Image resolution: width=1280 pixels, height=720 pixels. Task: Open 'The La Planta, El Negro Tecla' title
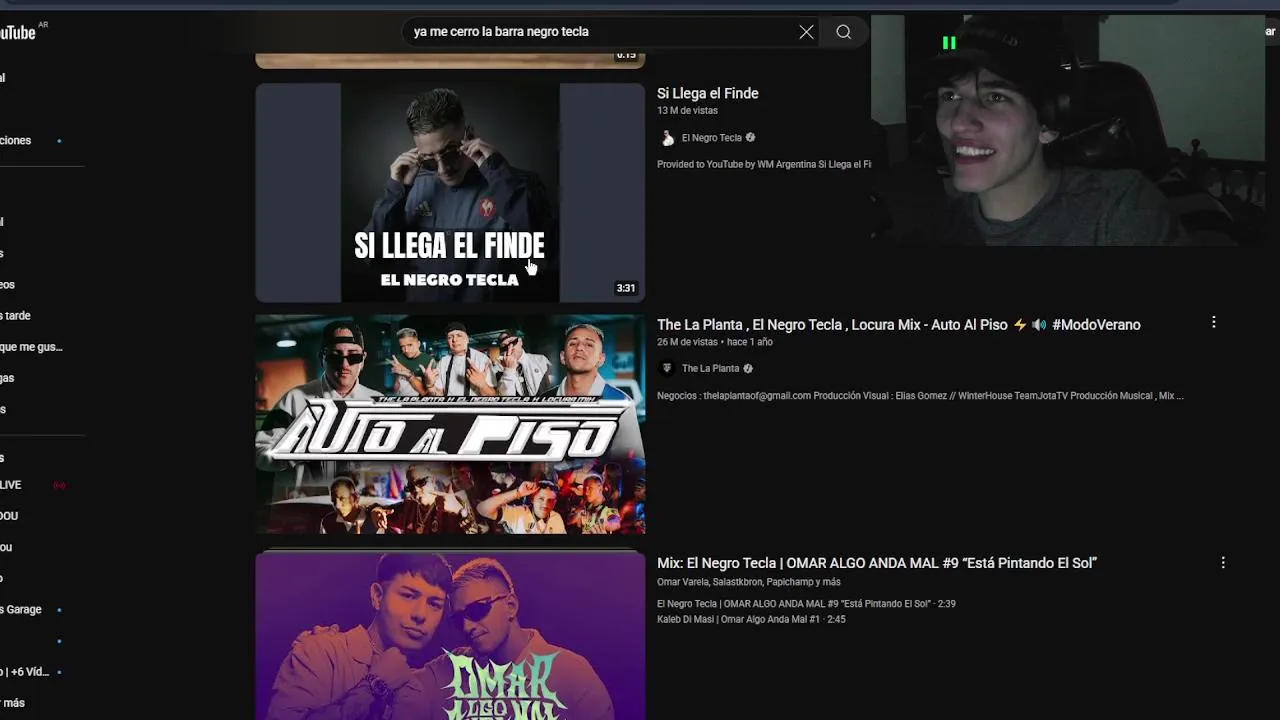pyautogui.click(x=898, y=325)
